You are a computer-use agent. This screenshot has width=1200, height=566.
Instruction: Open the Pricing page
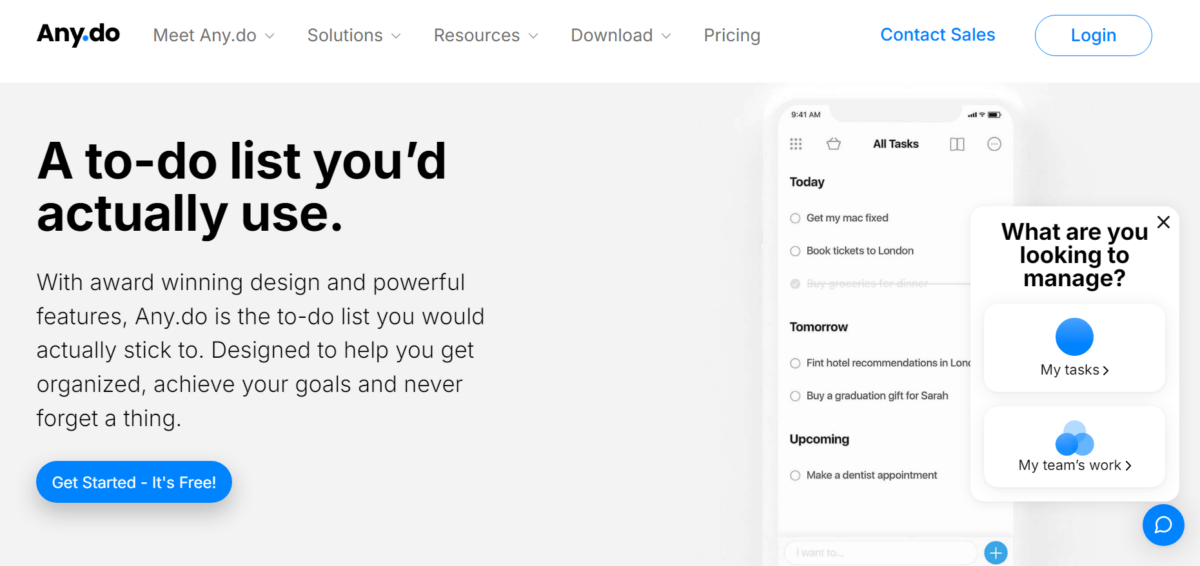click(x=732, y=35)
